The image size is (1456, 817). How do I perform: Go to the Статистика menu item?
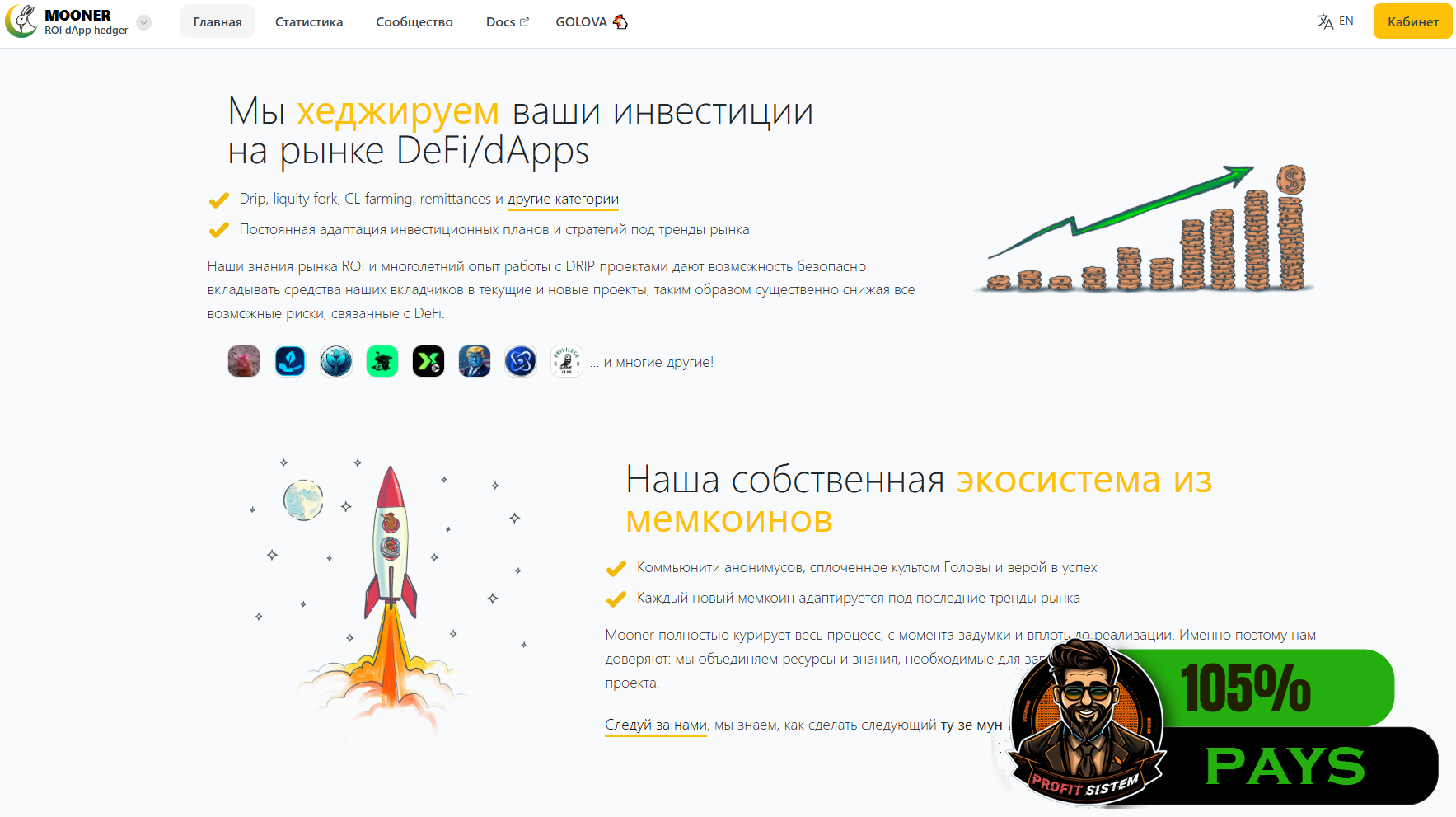tap(309, 22)
